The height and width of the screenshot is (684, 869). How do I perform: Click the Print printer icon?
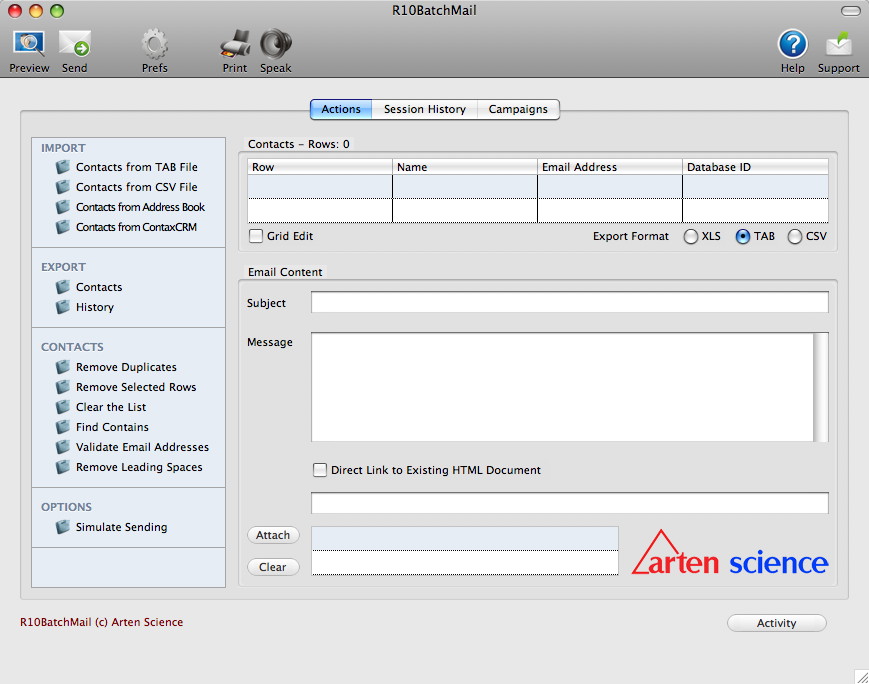(235, 44)
